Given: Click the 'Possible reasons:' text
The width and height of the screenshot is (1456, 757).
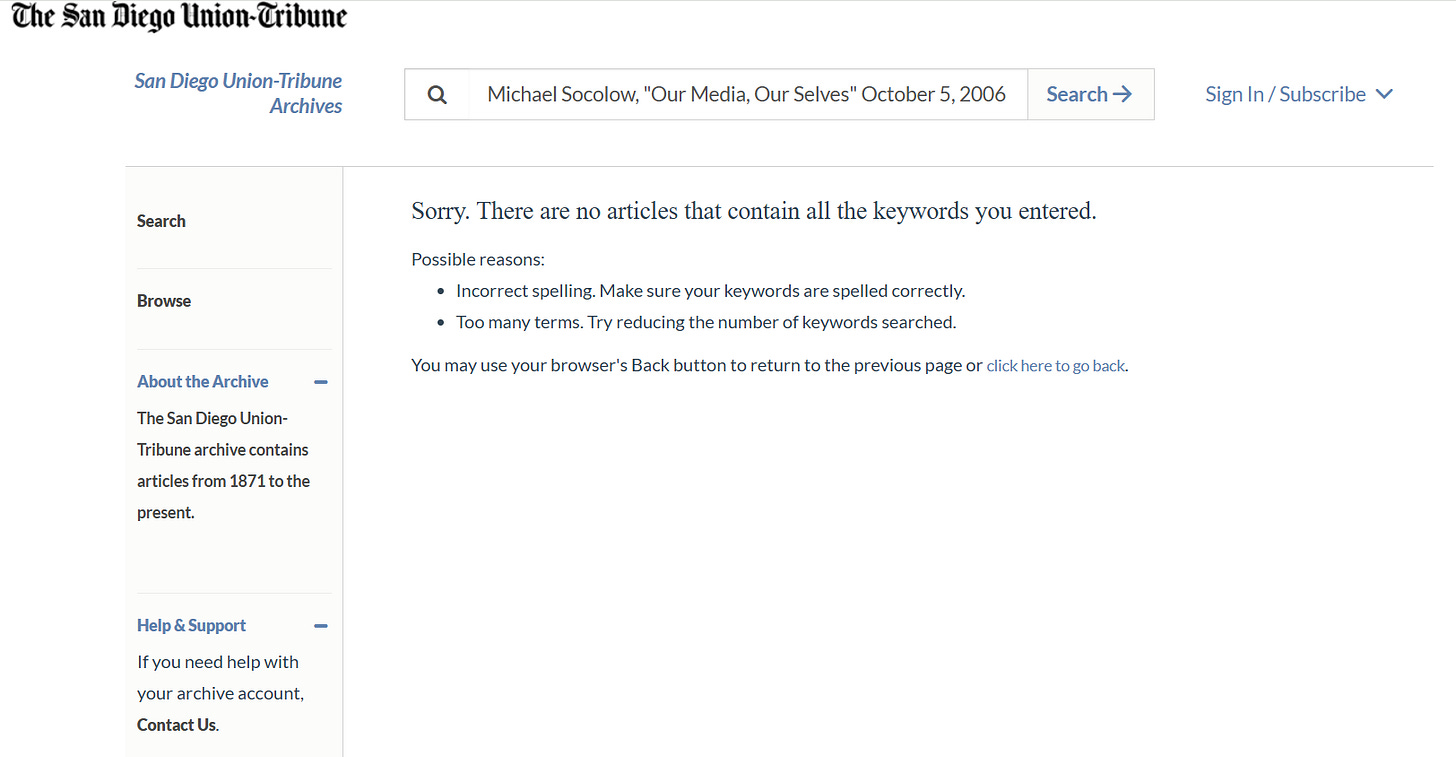Looking at the screenshot, I should click(x=478, y=260).
